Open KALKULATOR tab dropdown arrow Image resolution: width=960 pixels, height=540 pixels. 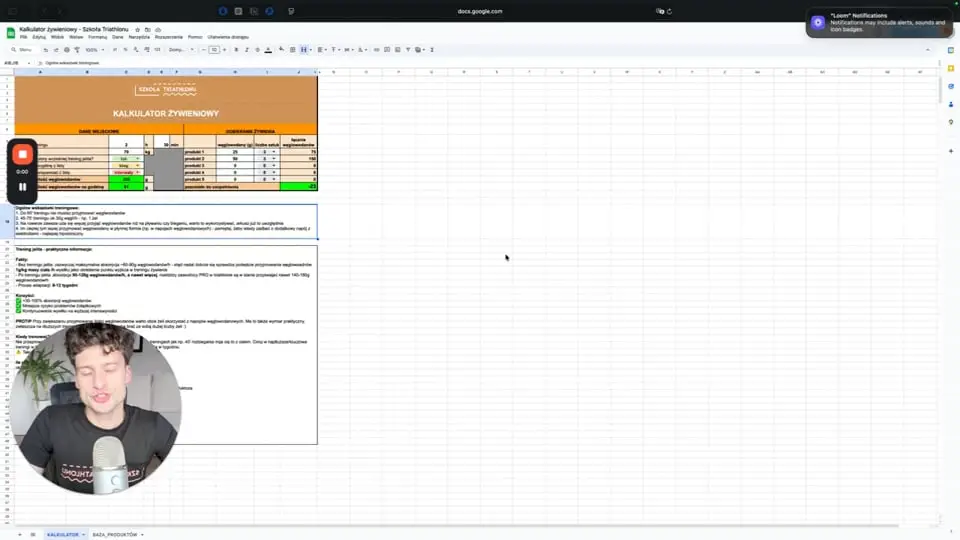[x=83, y=534]
